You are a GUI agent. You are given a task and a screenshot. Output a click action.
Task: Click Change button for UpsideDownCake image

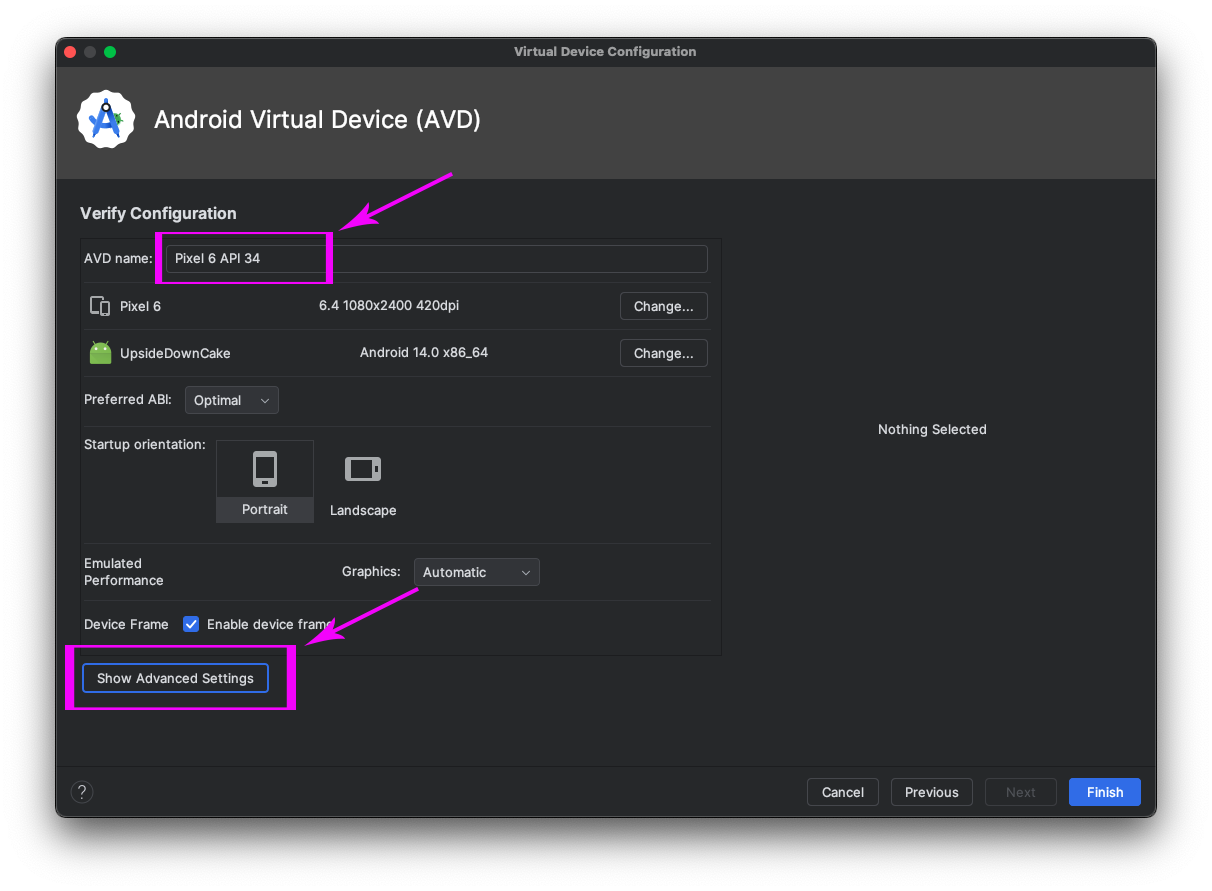[x=664, y=353]
